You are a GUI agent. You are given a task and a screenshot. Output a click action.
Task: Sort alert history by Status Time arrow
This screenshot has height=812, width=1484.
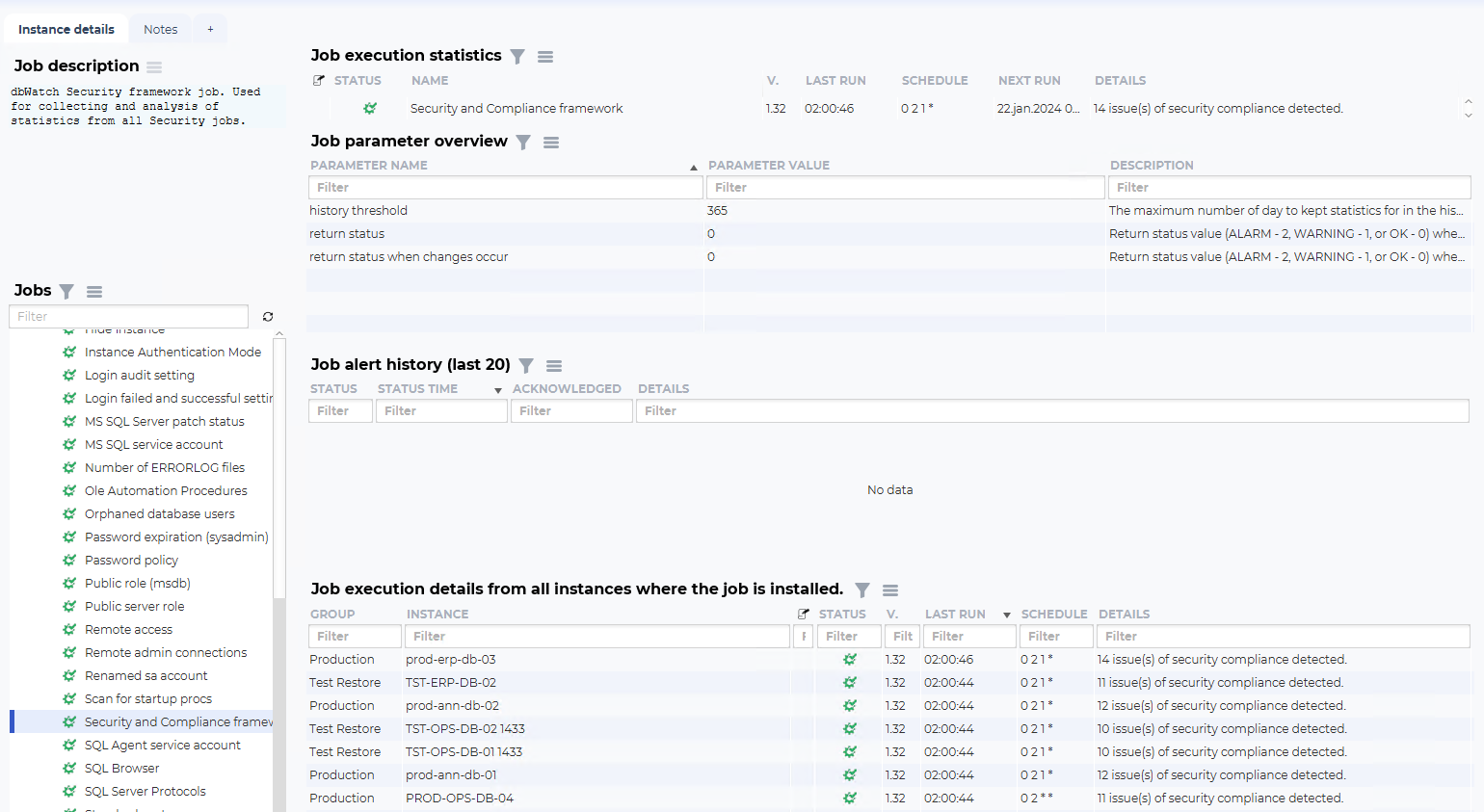pos(498,390)
